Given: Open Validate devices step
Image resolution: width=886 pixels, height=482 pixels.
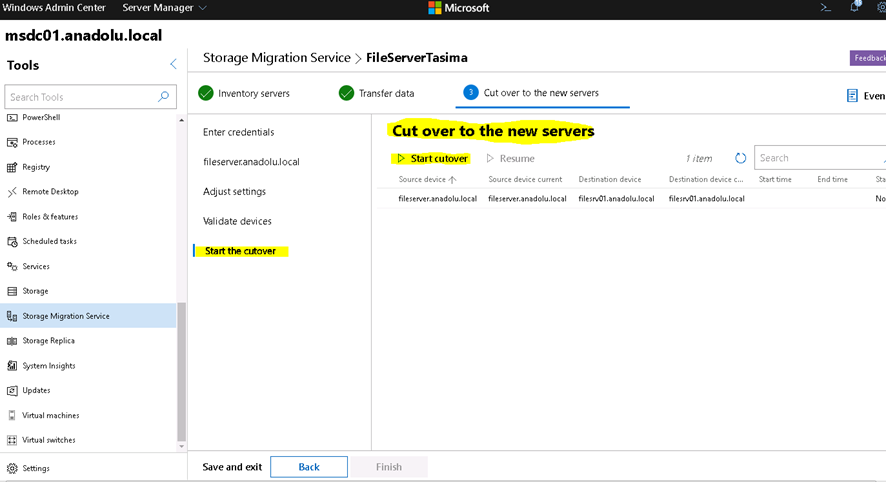Looking at the screenshot, I should coord(237,221).
